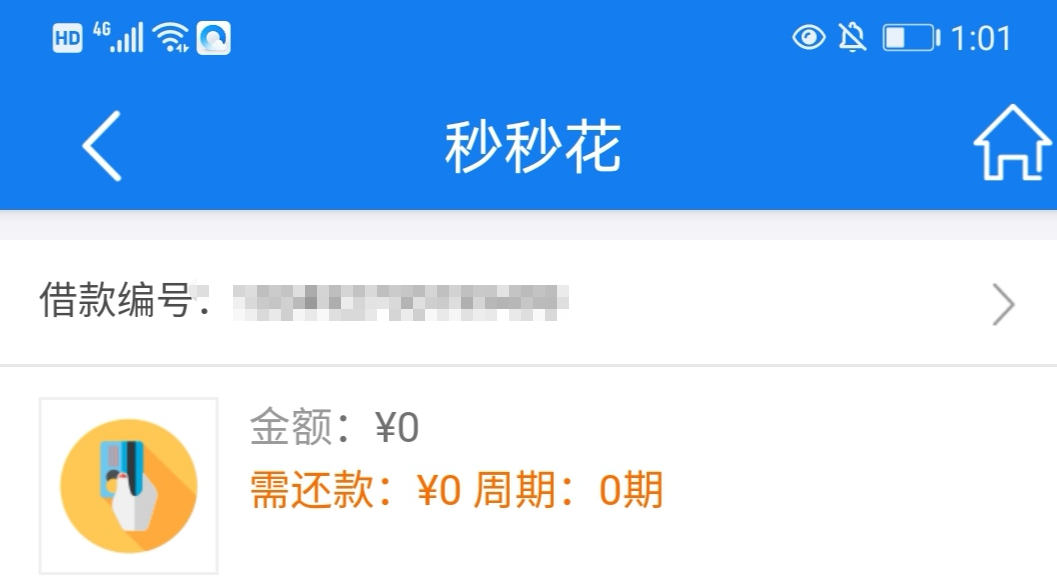Open the card-in-hand loan thumbnail

129,486
